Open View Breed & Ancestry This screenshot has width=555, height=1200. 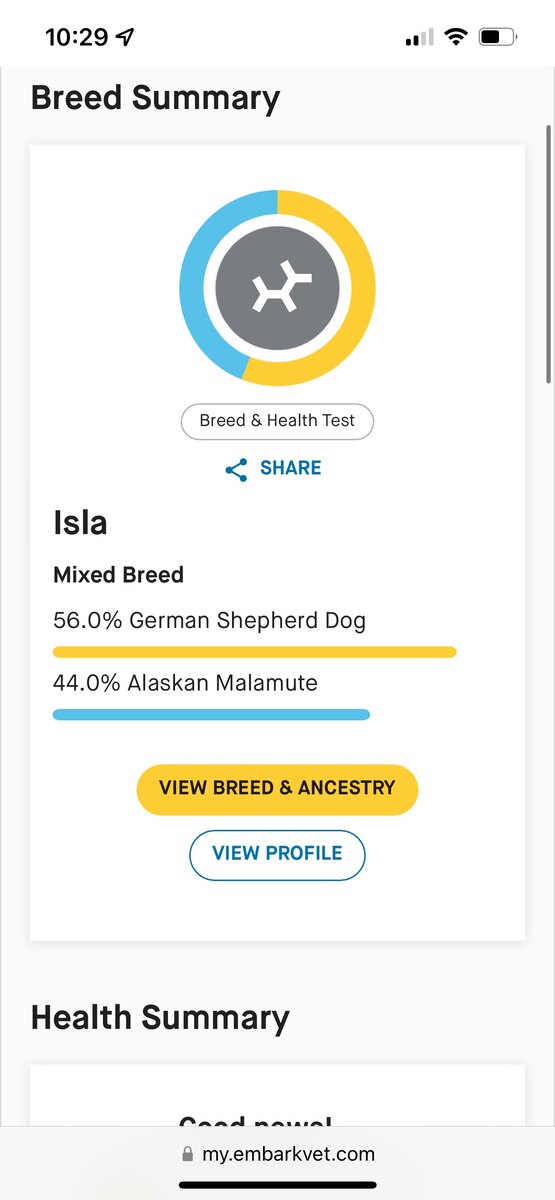click(277, 789)
